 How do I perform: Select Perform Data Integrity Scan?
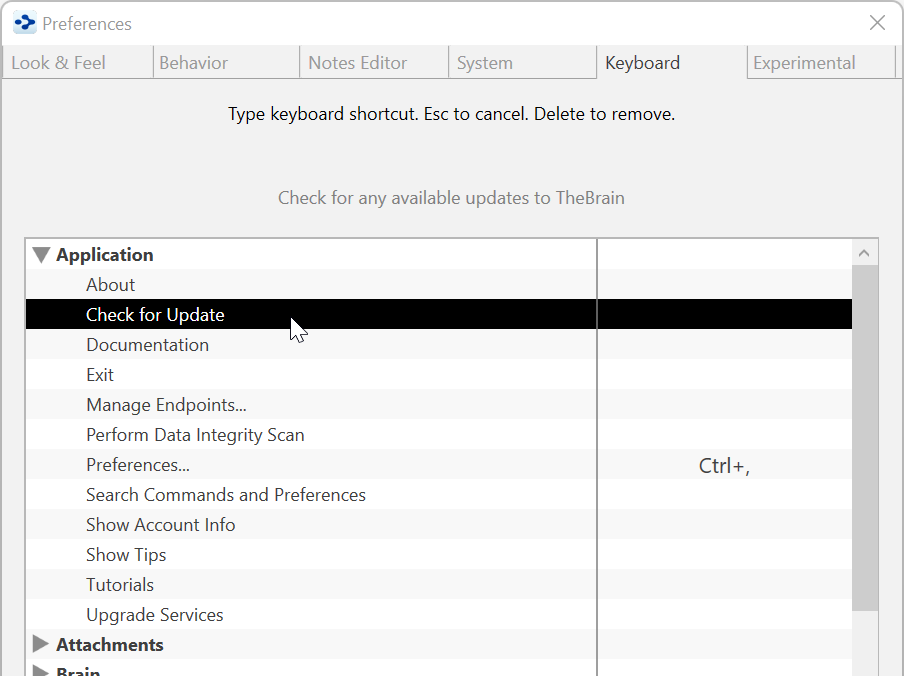click(195, 435)
